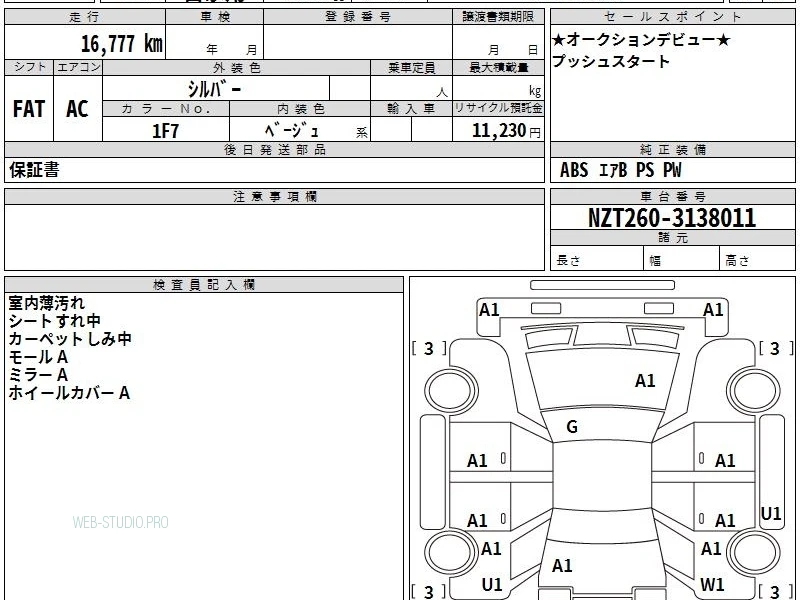The width and height of the screenshot is (800, 600).
Task: Click the "検査員記入欄" section header
Action: pyautogui.click(x=204, y=285)
